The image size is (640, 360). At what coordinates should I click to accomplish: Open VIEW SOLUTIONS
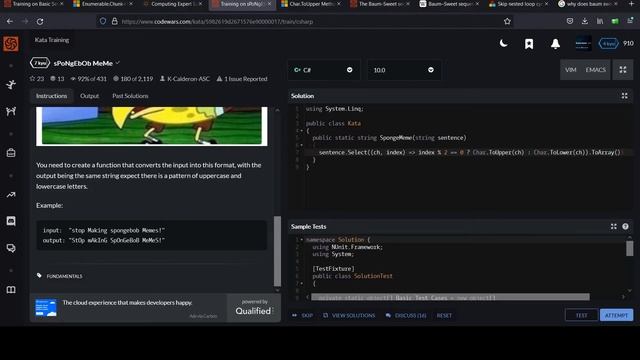pos(349,315)
